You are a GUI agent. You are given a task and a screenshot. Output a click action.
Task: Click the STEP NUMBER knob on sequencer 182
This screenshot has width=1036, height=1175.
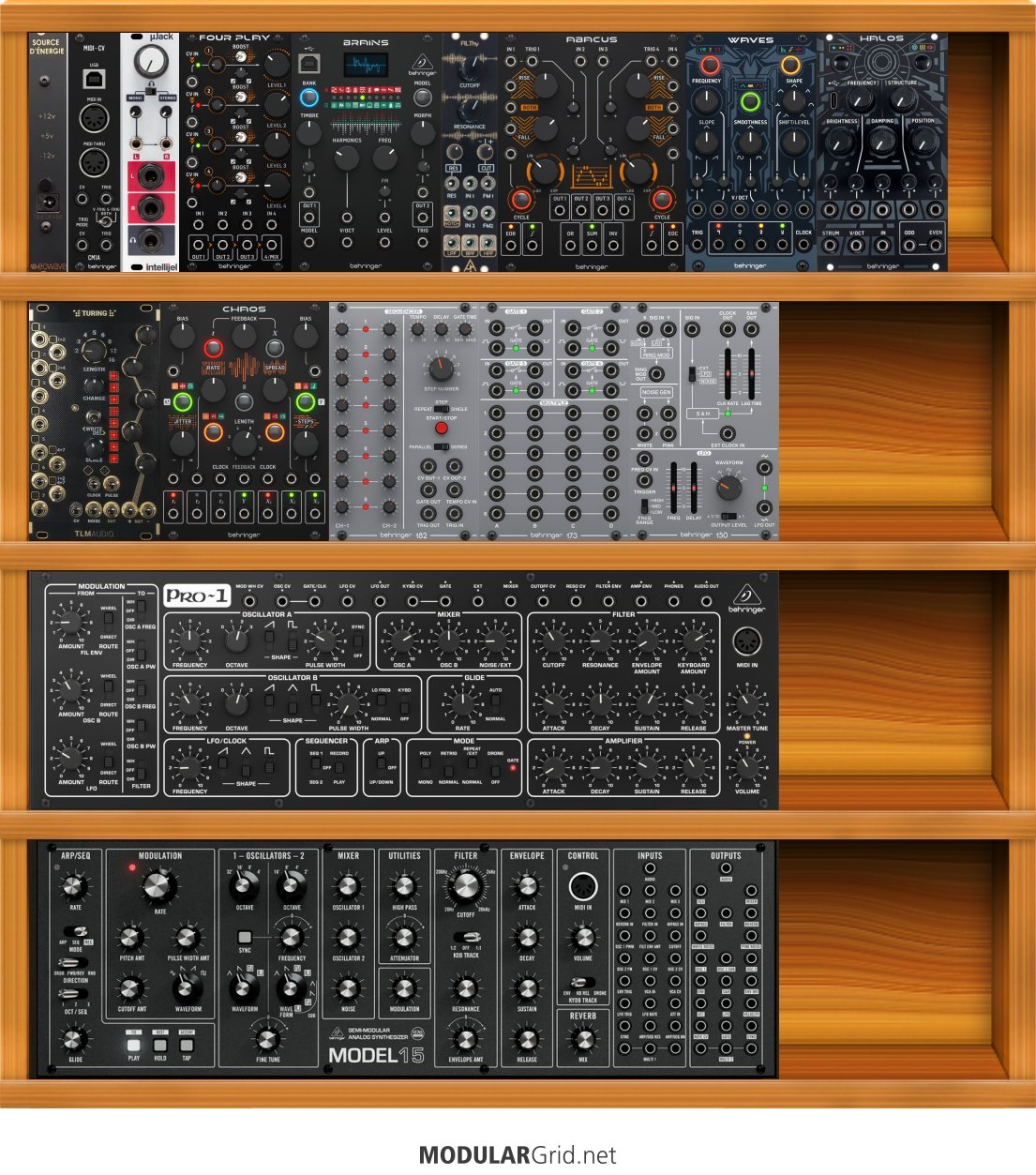point(441,368)
